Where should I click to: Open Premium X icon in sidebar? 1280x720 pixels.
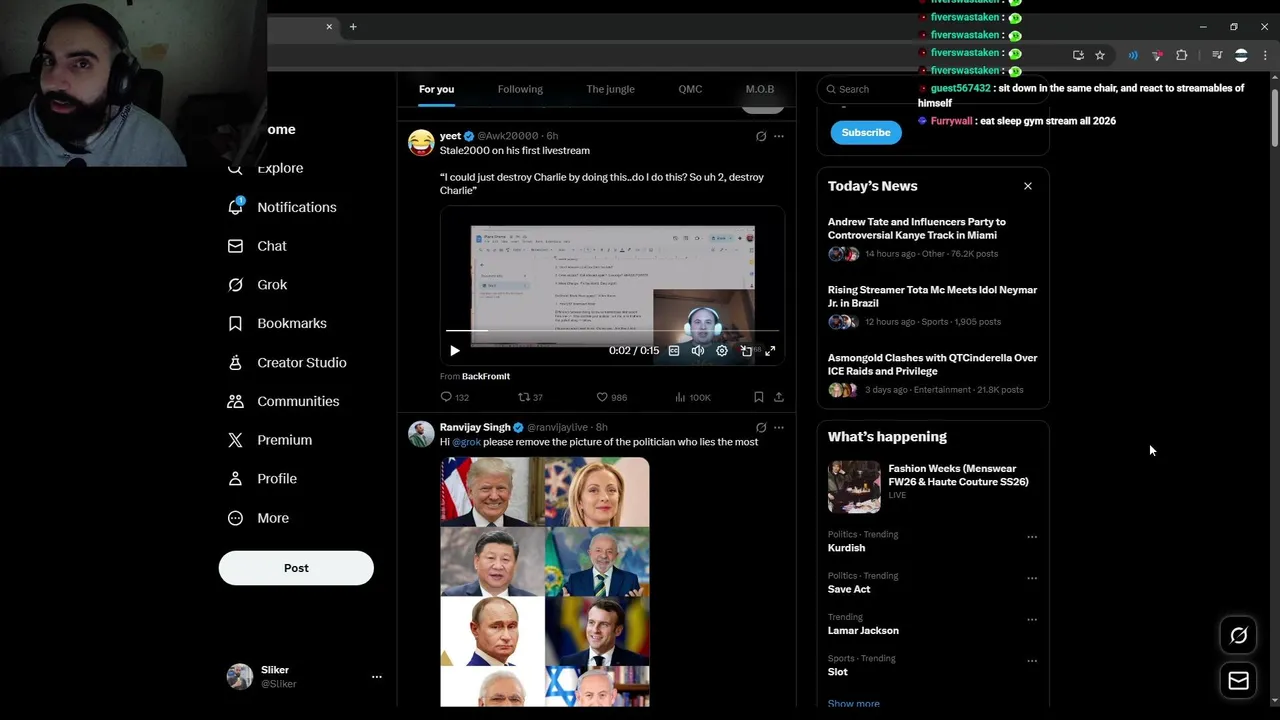[x=235, y=440]
